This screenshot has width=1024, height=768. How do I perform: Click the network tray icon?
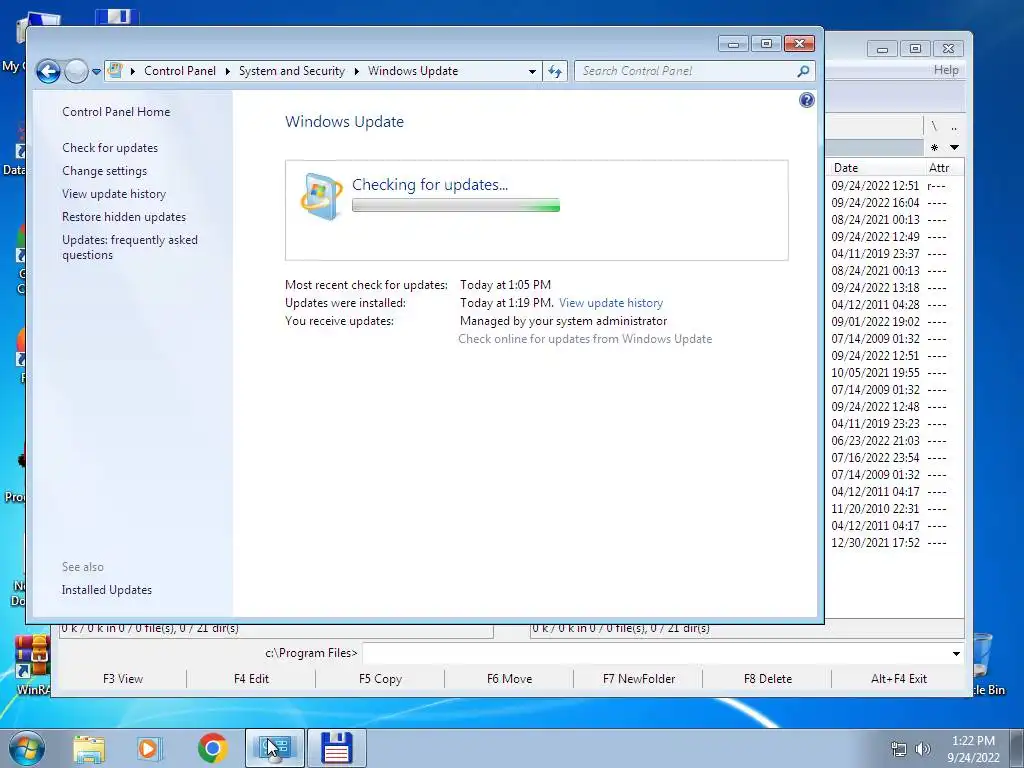[x=899, y=749]
